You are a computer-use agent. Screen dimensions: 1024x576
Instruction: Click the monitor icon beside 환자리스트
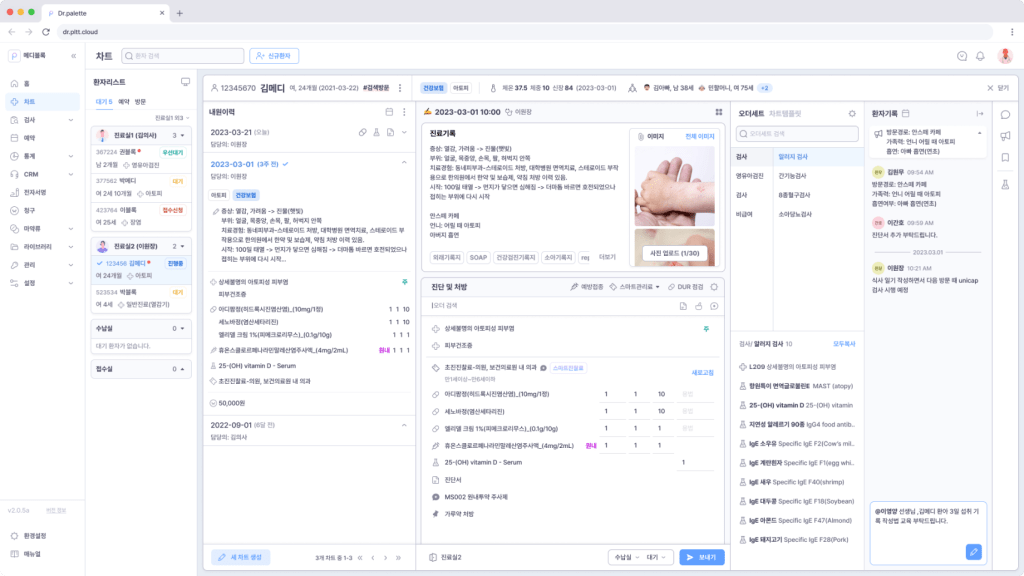click(185, 82)
